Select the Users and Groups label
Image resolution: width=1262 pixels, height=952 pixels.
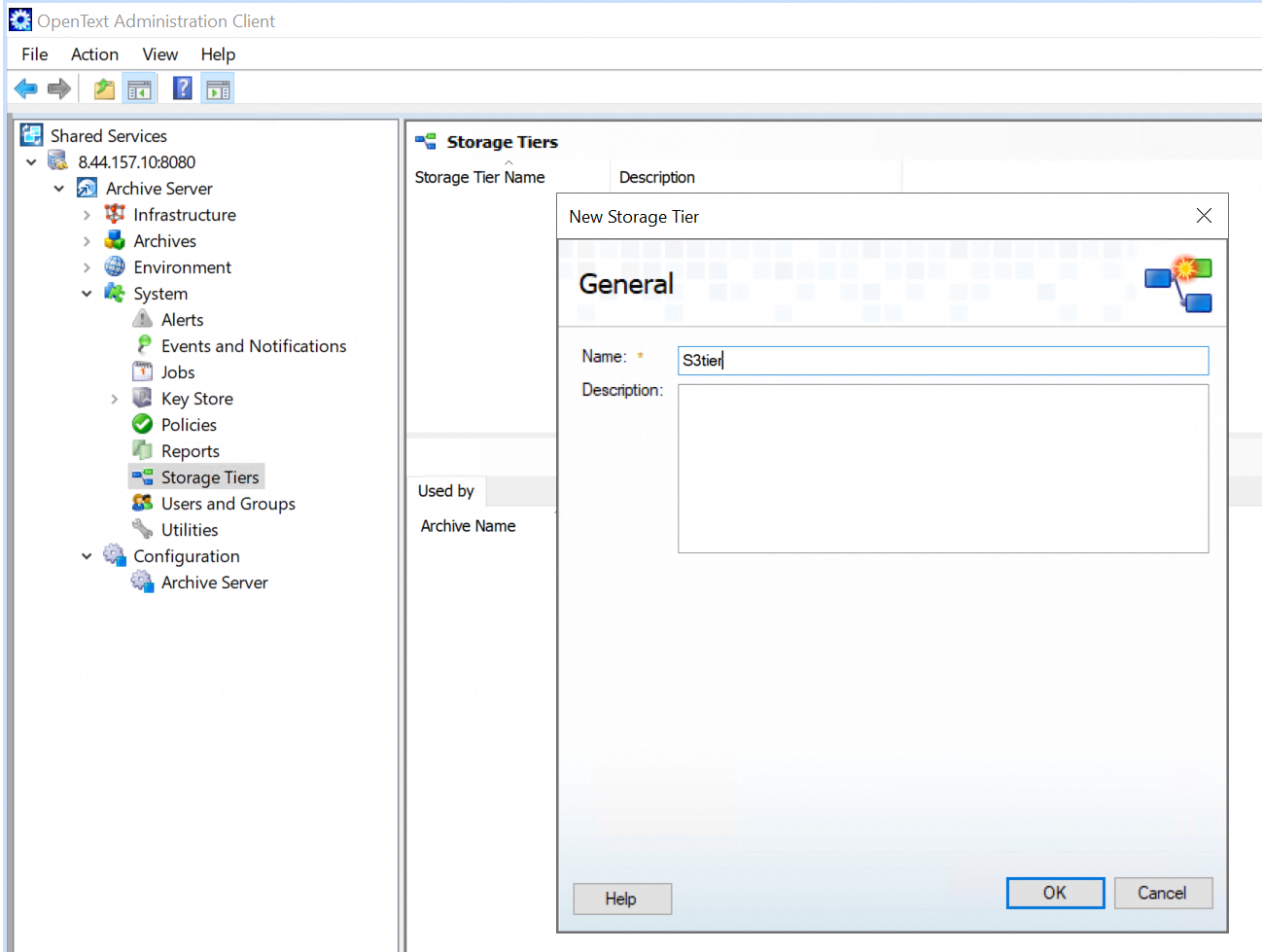[228, 504]
